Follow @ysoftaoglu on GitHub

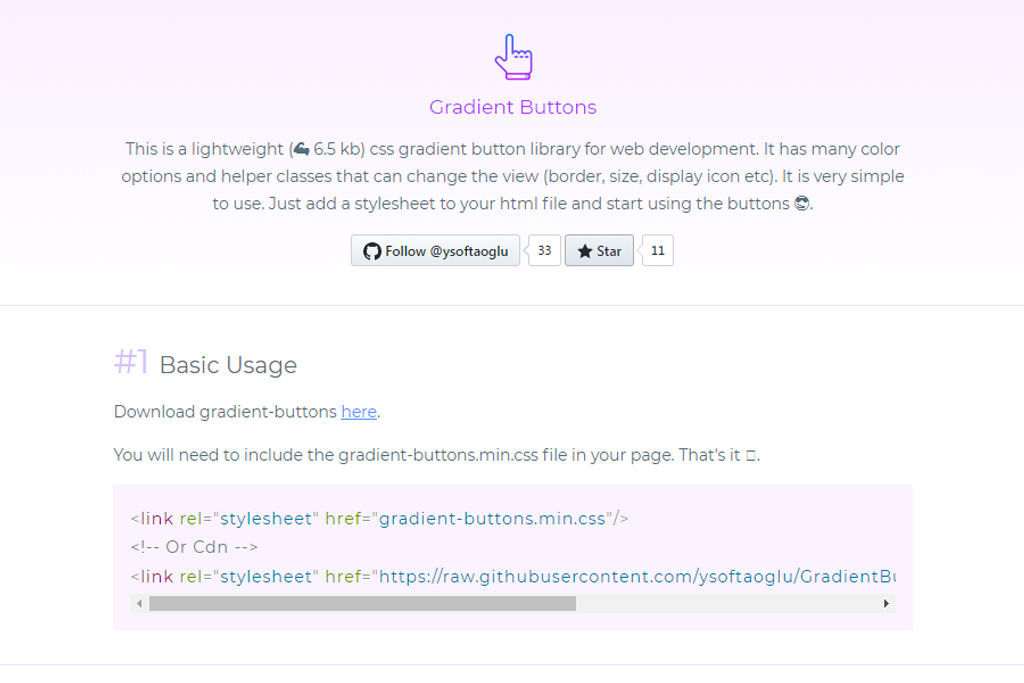[x=435, y=251]
